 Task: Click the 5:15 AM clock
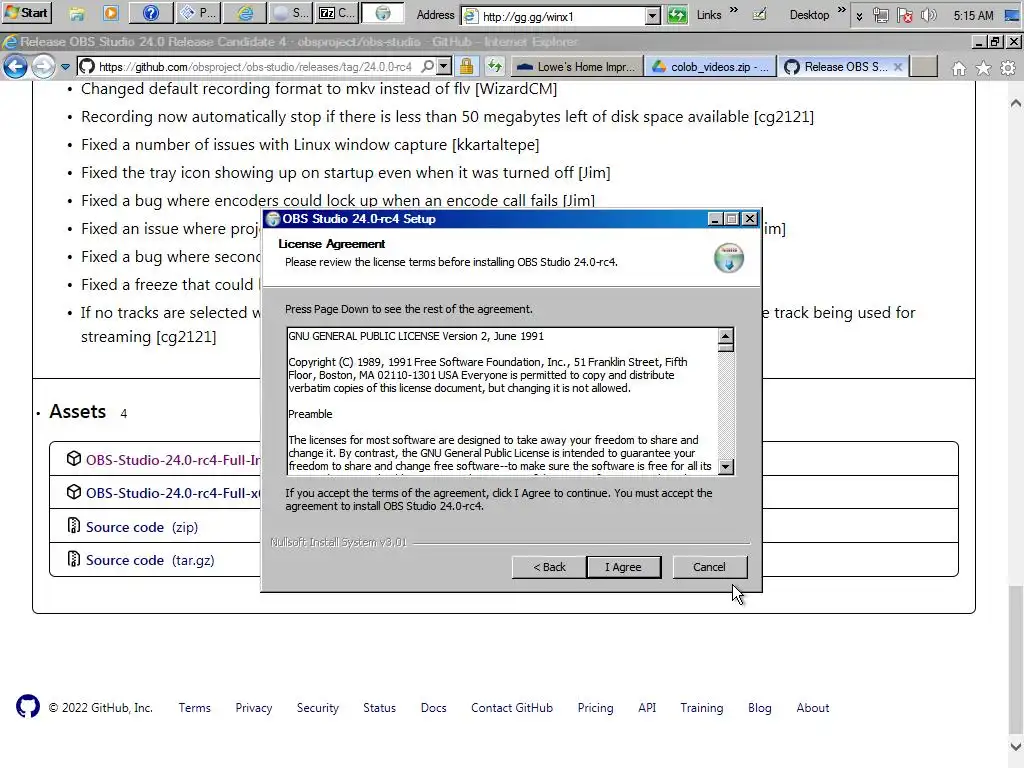click(x=973, y=15)
